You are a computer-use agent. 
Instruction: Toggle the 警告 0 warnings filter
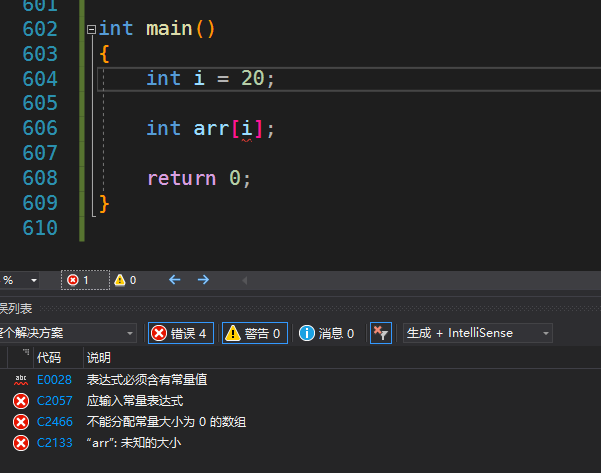click(x=255, y=333)
